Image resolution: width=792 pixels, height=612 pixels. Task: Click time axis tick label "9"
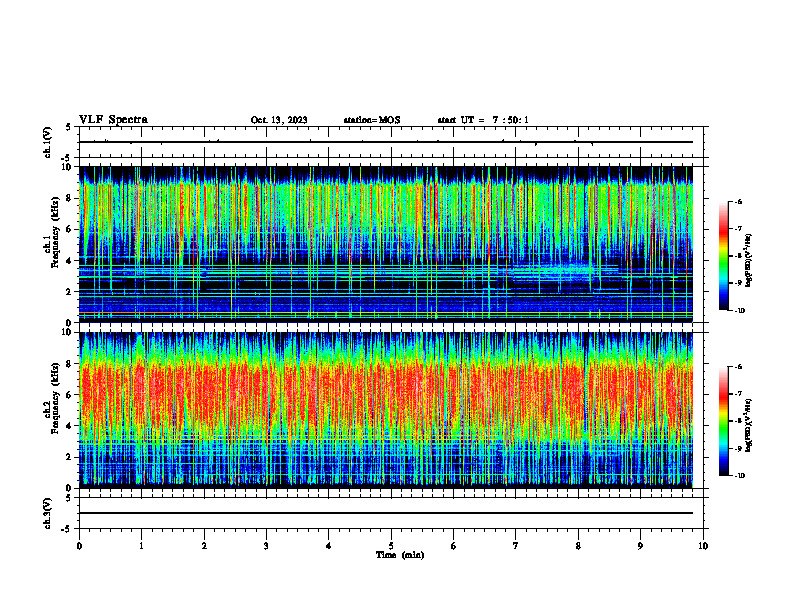[640, 546]
